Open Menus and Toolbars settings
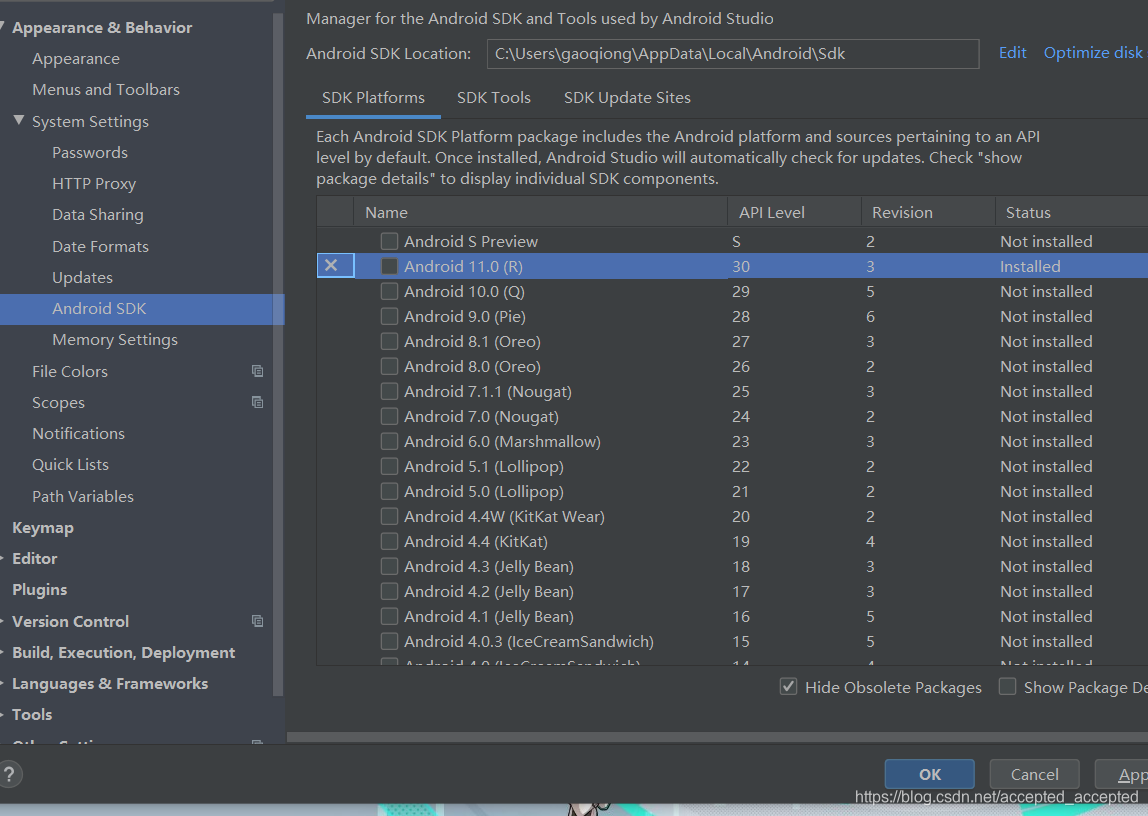The width and height of the screenshot is (1148, 816). pos(106,89)
